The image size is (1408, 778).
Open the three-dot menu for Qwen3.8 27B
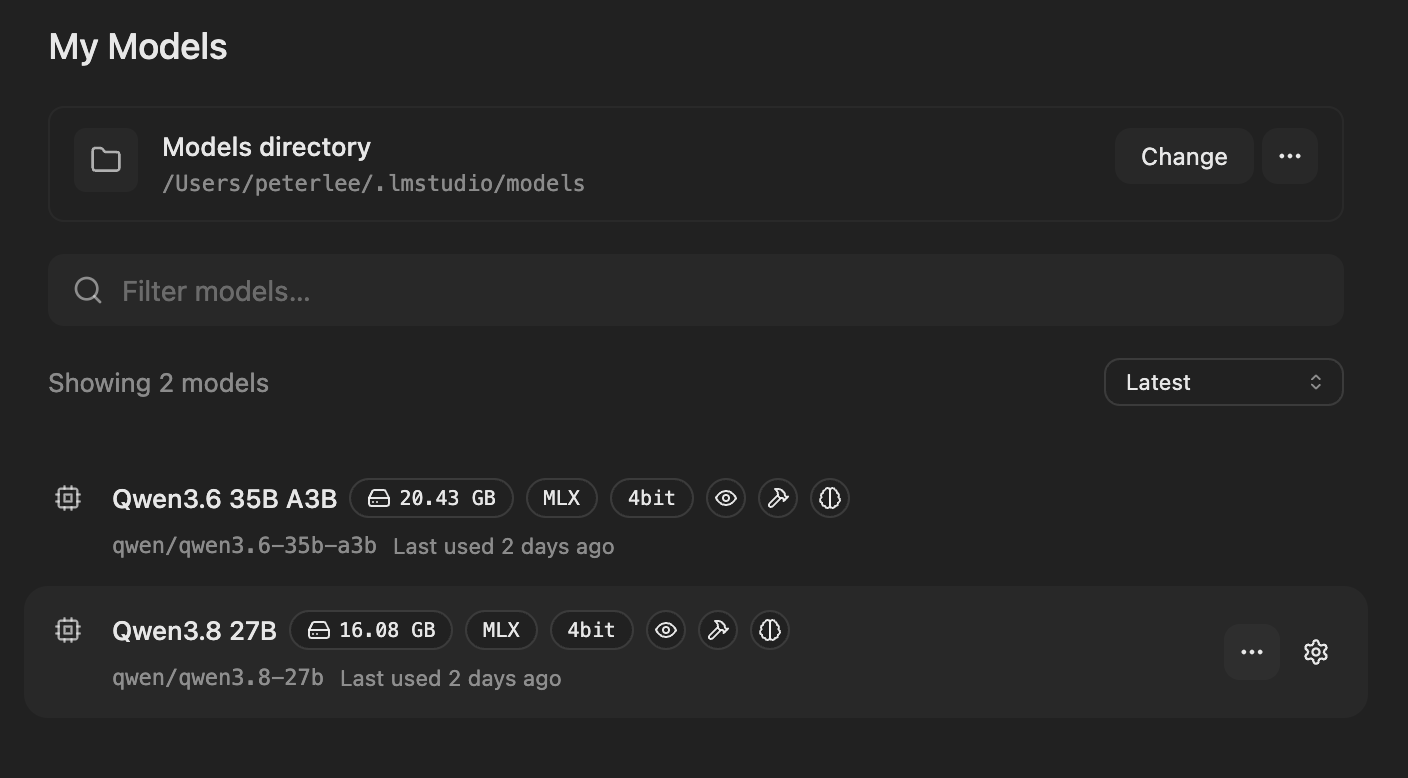point(1252,652)
